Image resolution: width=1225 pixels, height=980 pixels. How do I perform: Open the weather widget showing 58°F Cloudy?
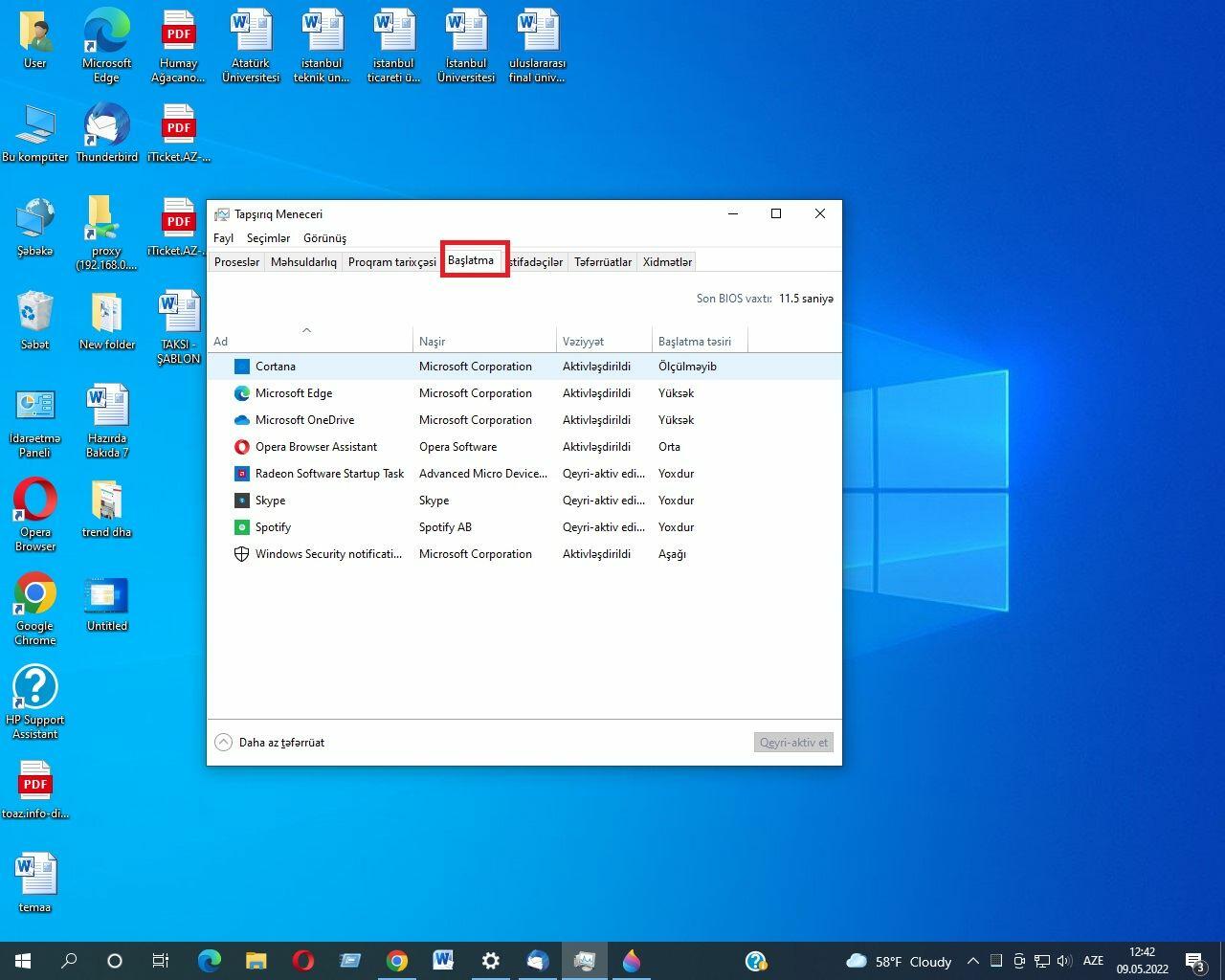click(899, 961)
